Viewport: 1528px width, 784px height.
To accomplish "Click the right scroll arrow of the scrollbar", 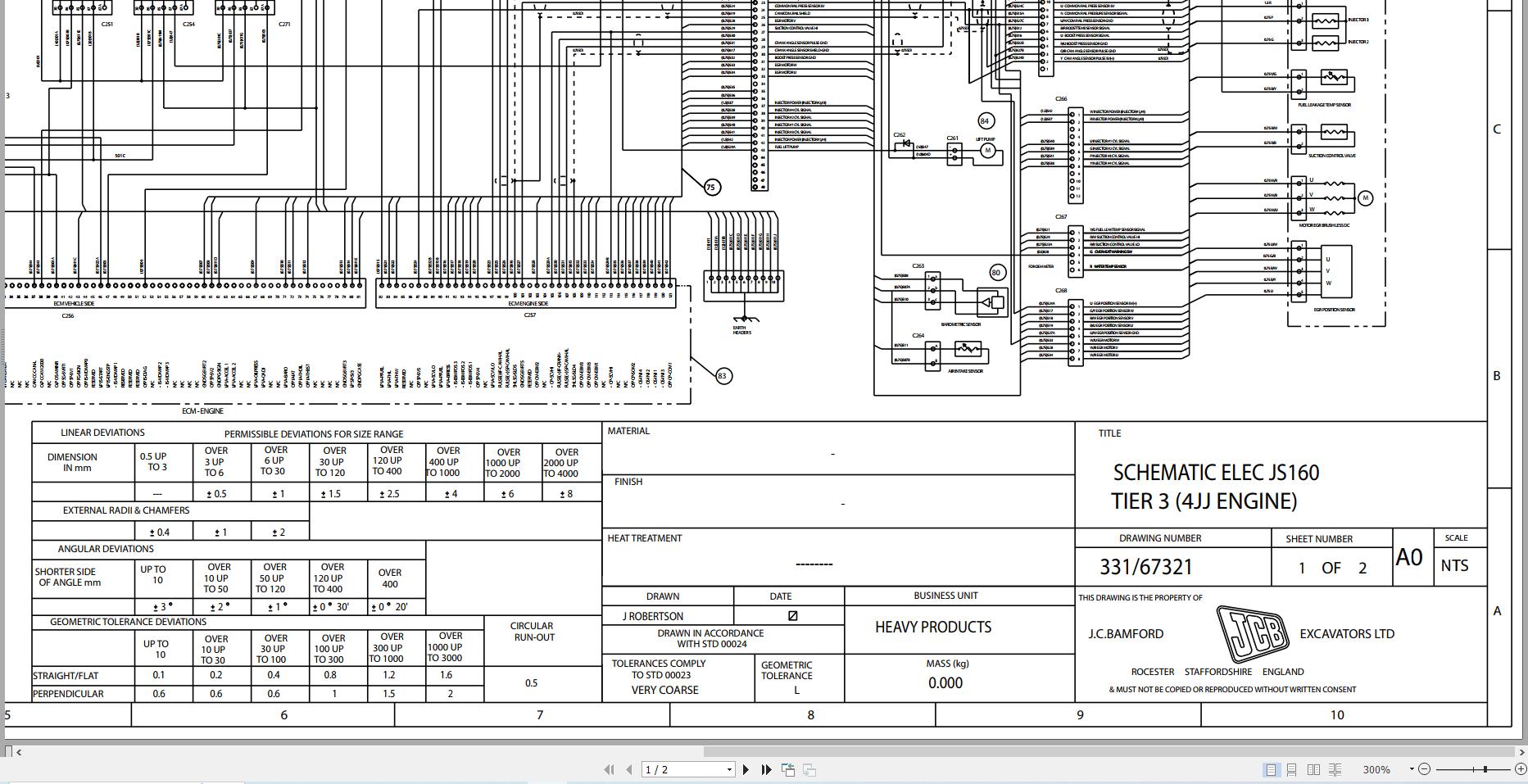I will (1520, 751).
